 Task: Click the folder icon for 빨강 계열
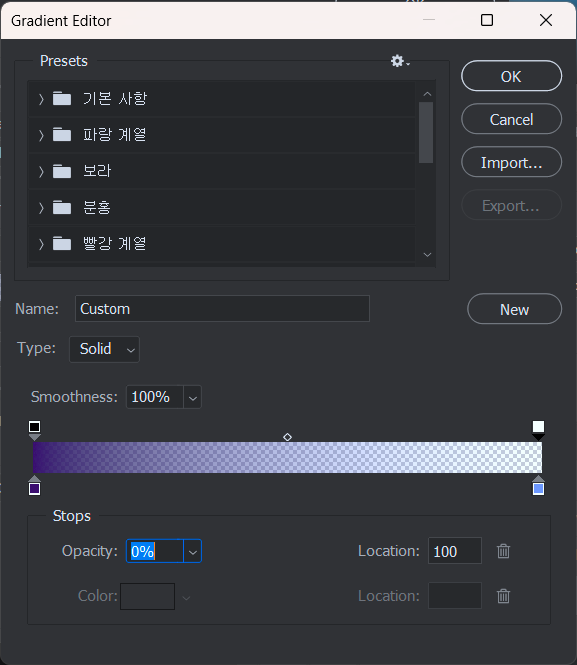[62, 244]
